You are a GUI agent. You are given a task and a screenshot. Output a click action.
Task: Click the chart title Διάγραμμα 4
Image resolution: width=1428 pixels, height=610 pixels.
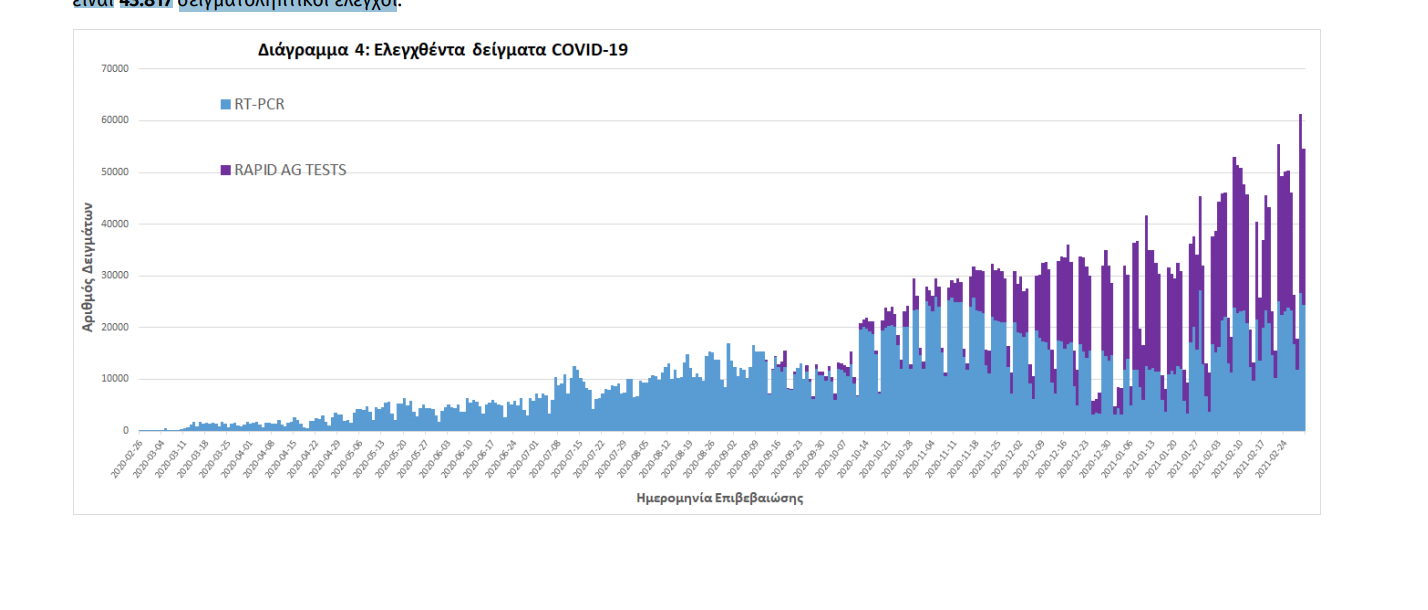[x=442, y=49]
